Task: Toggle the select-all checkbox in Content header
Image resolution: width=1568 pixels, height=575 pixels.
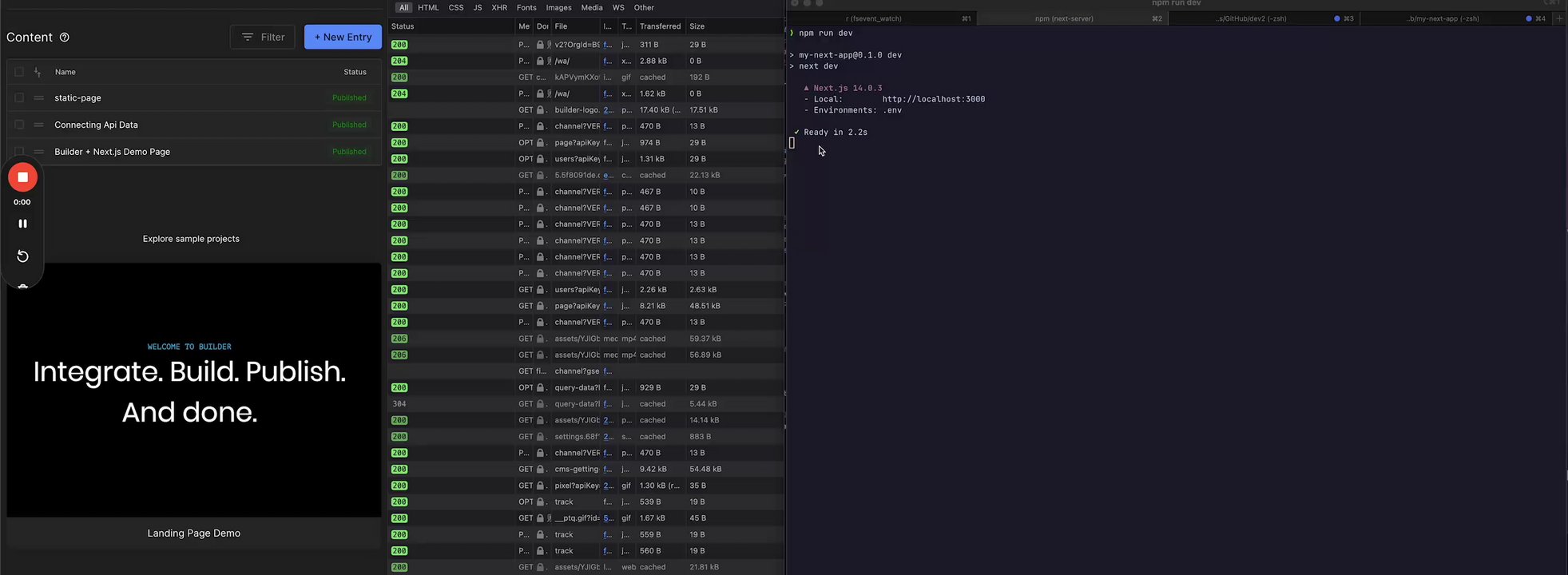Action: [x=19, y=72]
